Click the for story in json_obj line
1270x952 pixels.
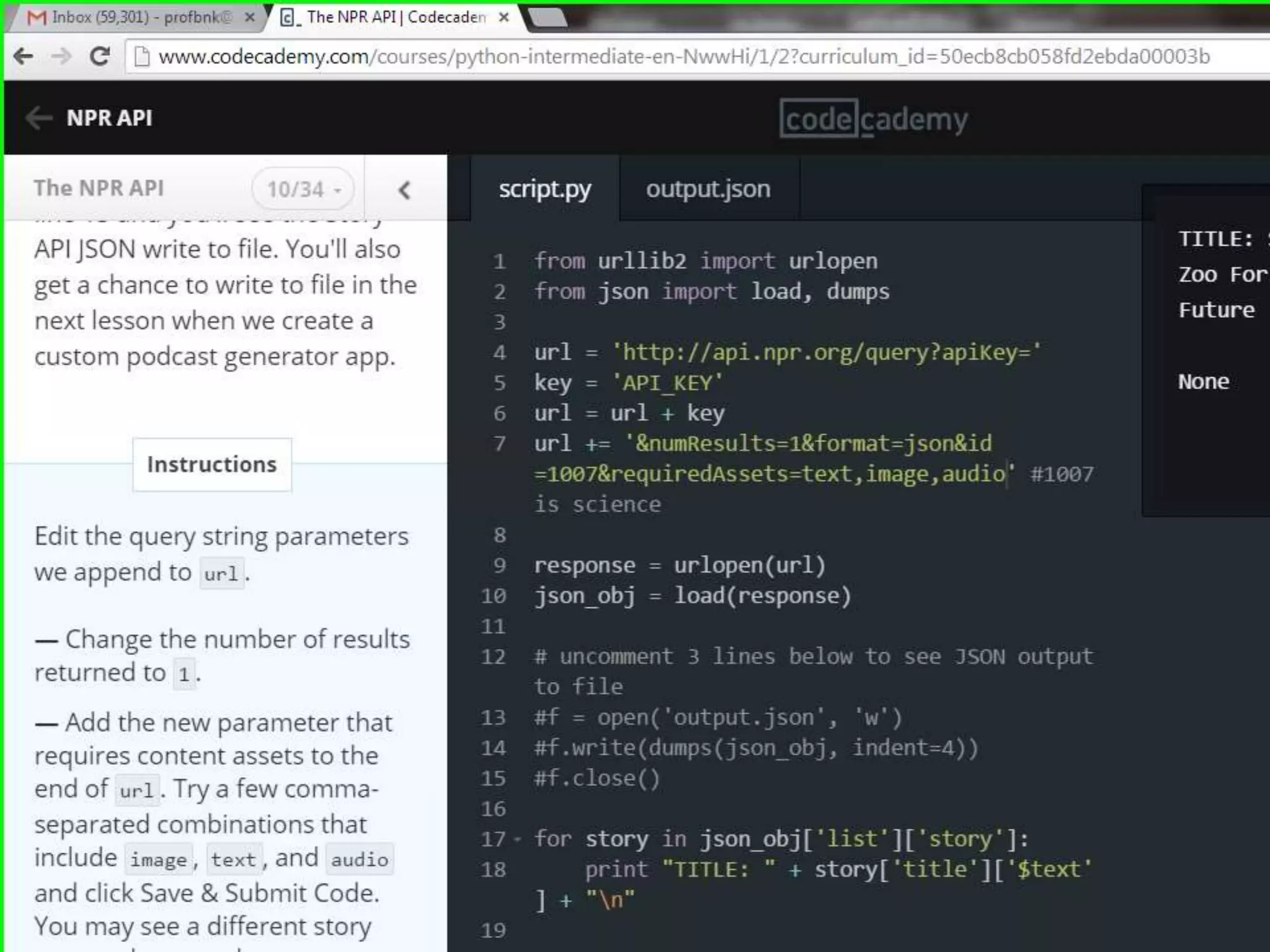[782, 839]
